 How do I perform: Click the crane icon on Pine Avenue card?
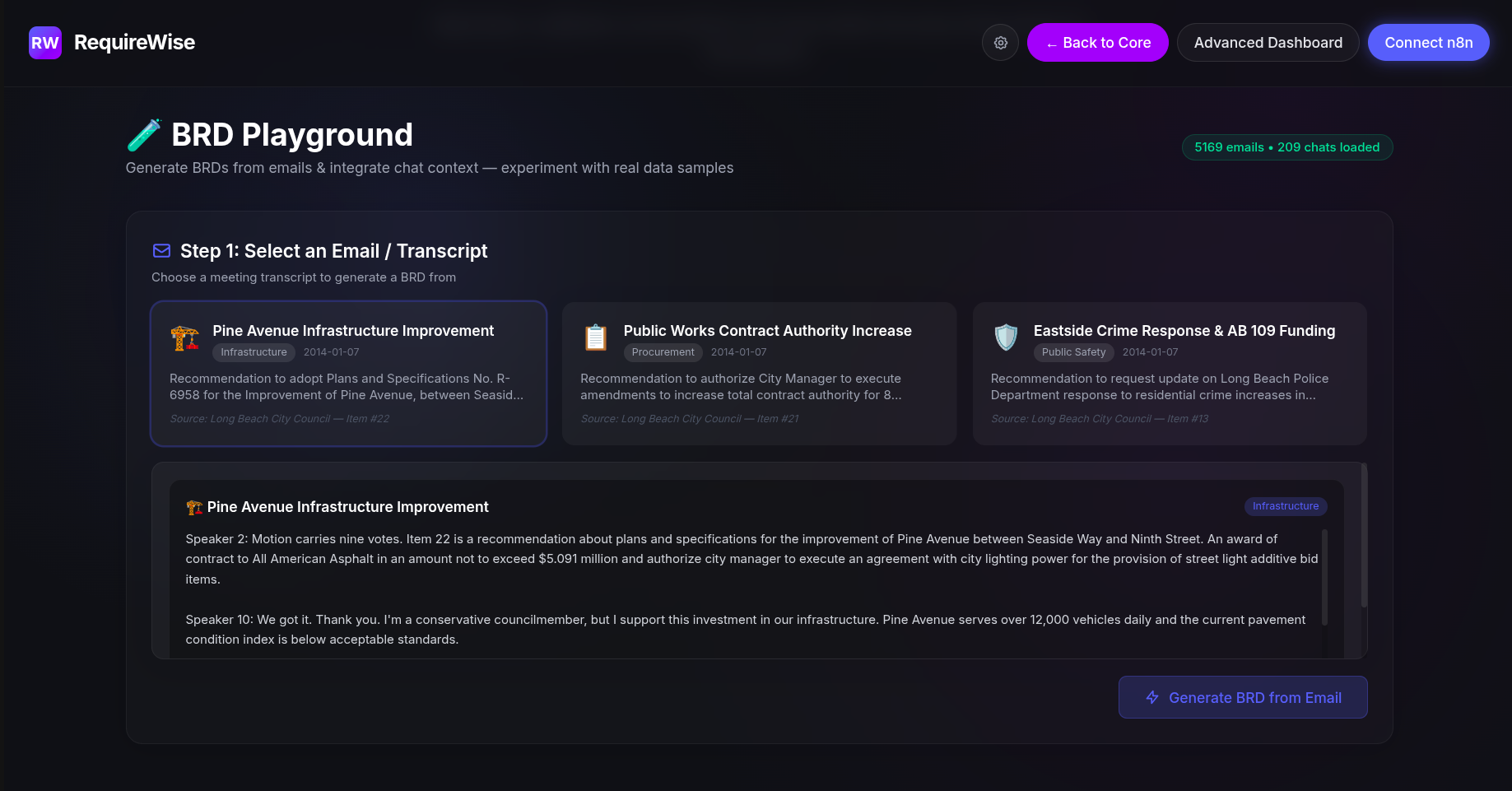[x=185, y=337]
